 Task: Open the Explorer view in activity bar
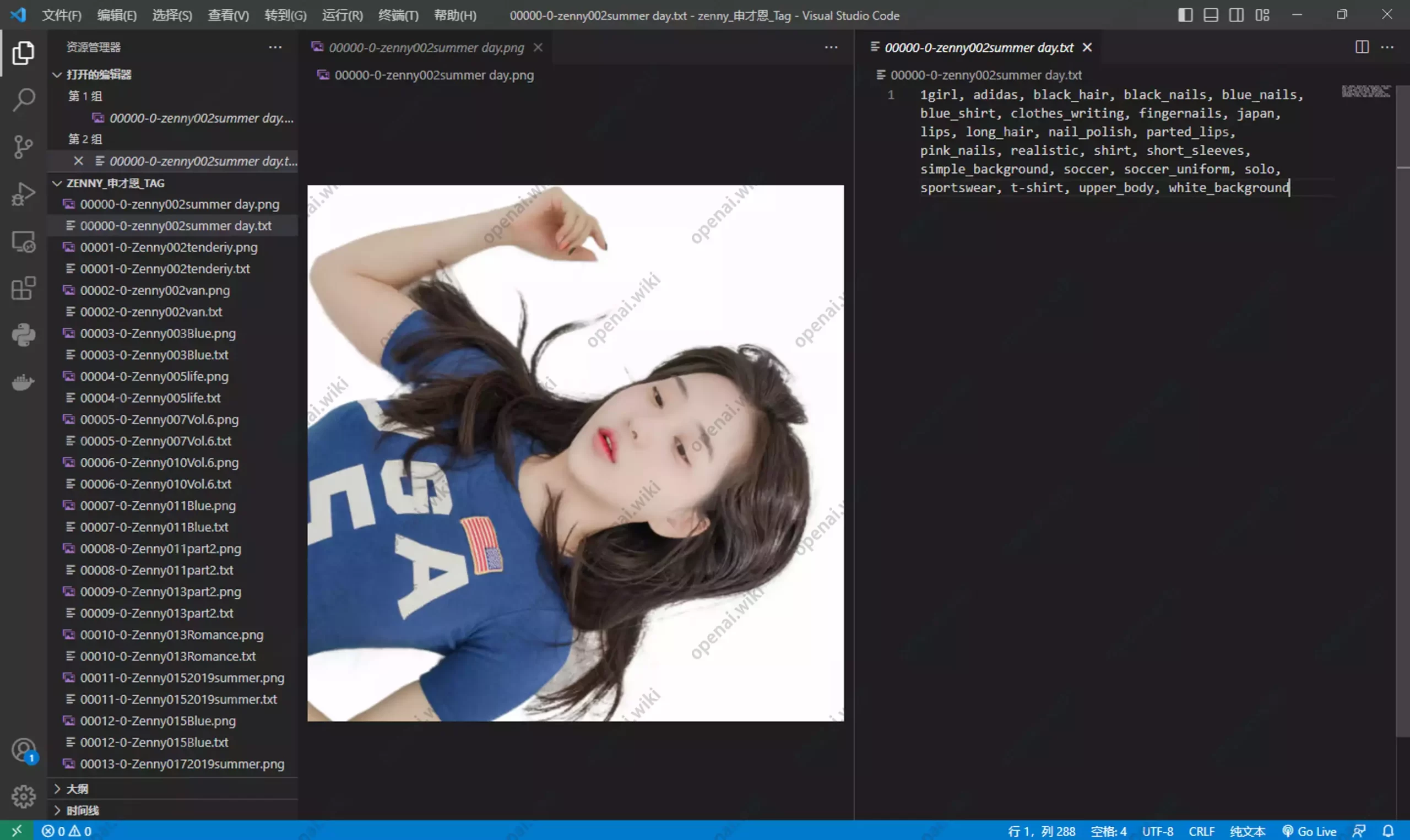coord(23,53)
